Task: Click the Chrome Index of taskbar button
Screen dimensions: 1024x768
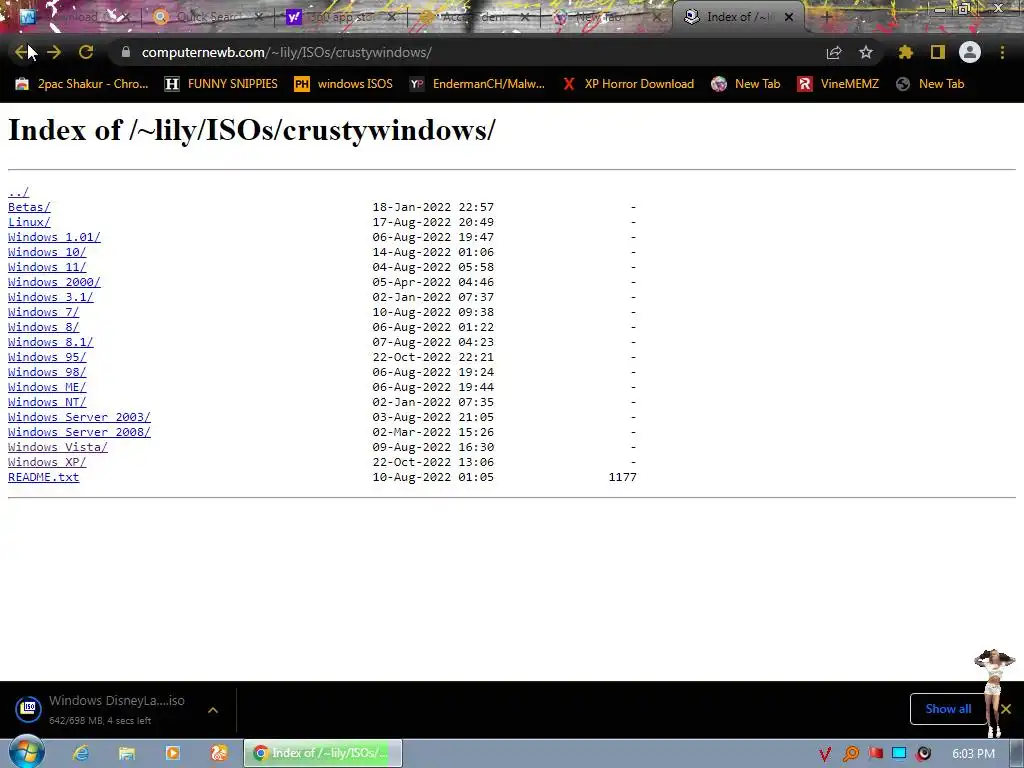Action: click(x=323, y=753)
